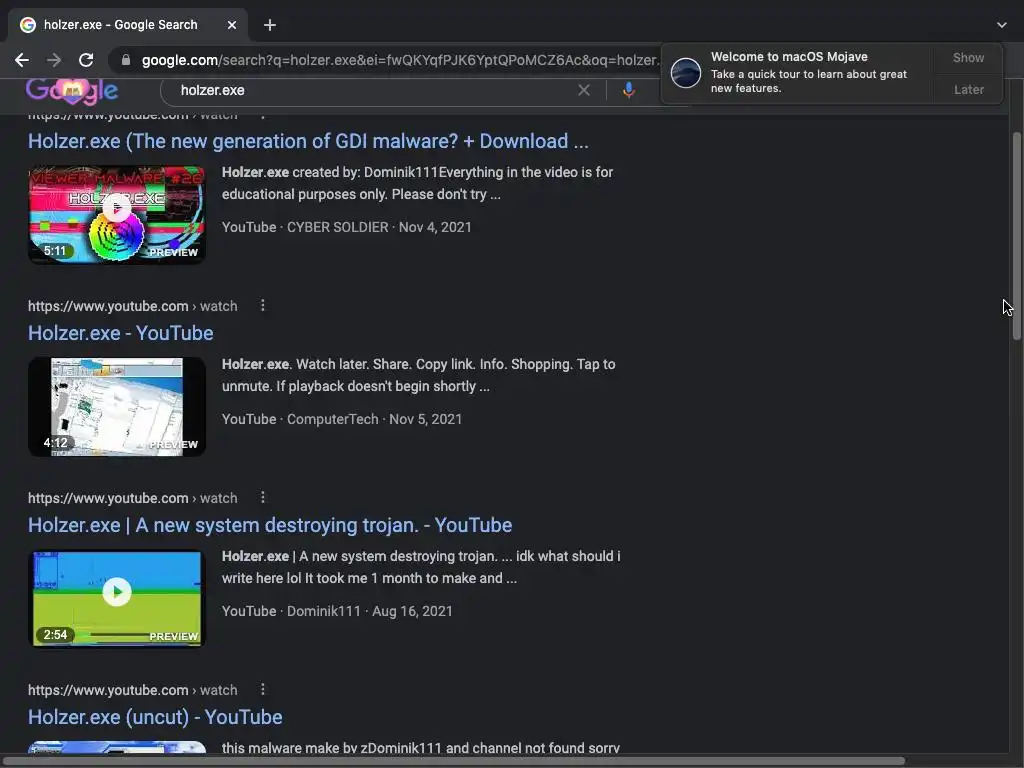The width and height of the screenshot is (1024, 768).
Task: Click the youtube.com URL above 'system destroying trojan'
Action: 133,498
